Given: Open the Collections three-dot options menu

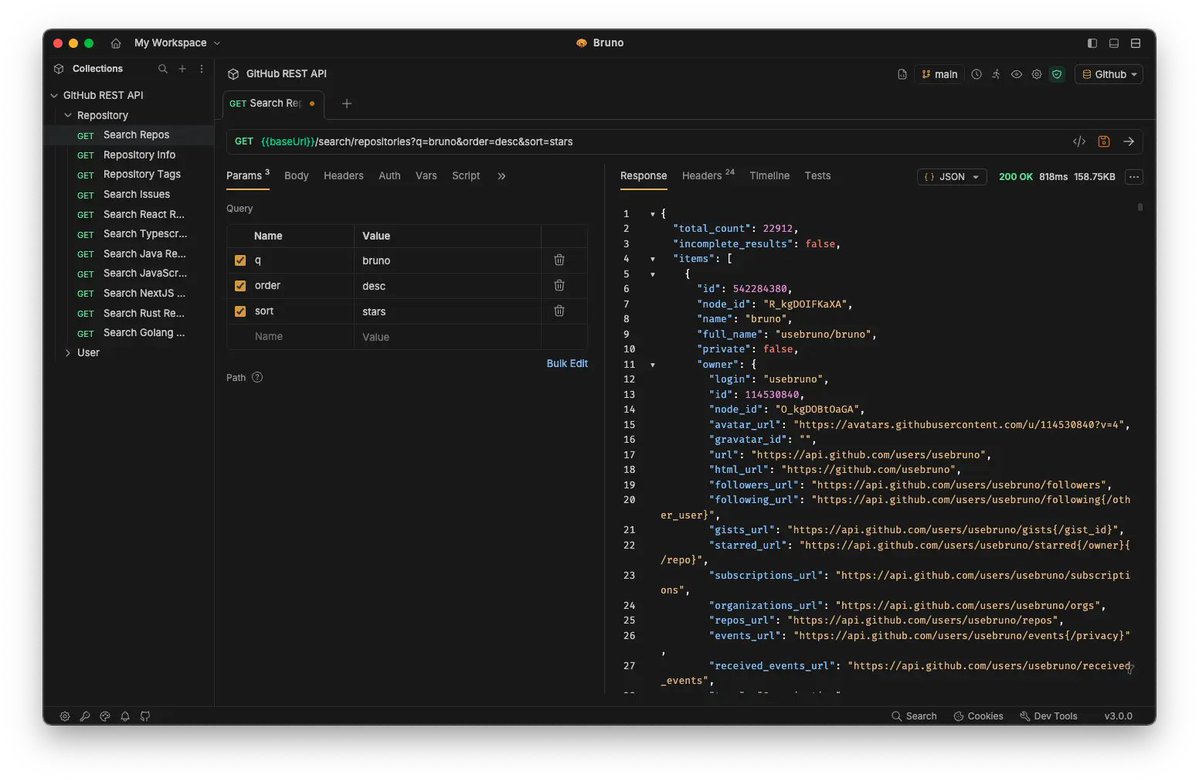Looking at the screenshot, I should pos(202,69).
